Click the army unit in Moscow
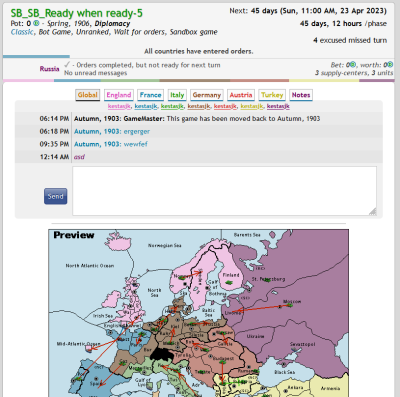400x397 pixels. [289, 305]
